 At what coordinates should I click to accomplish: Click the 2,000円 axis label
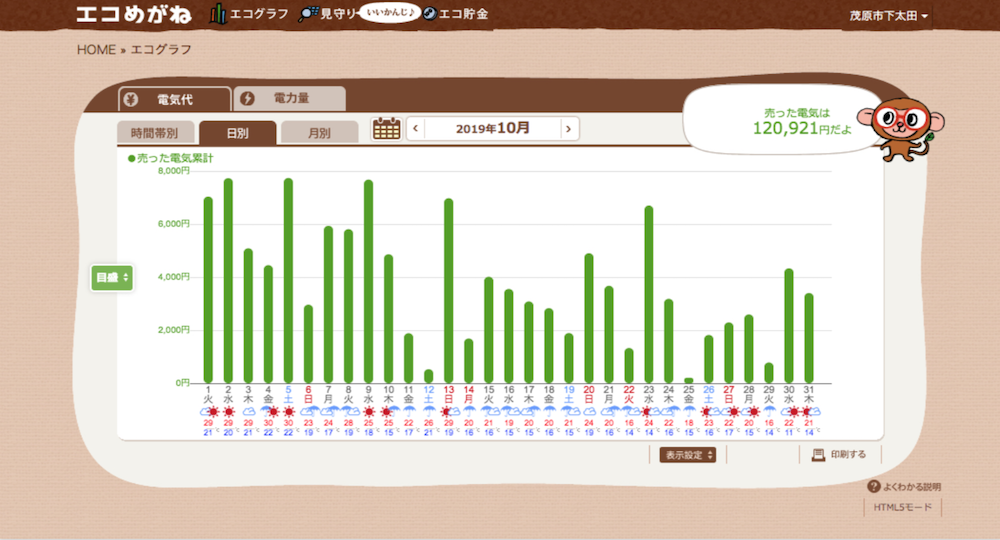point(174,330)
